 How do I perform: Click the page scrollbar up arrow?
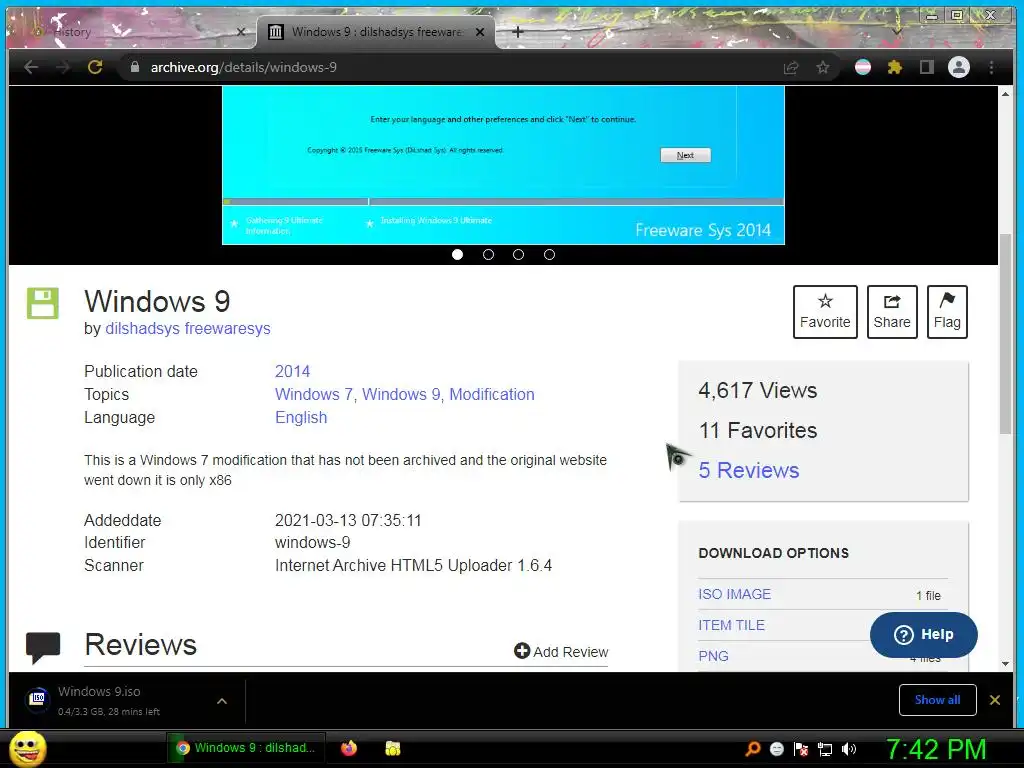tap(1005, 94)
